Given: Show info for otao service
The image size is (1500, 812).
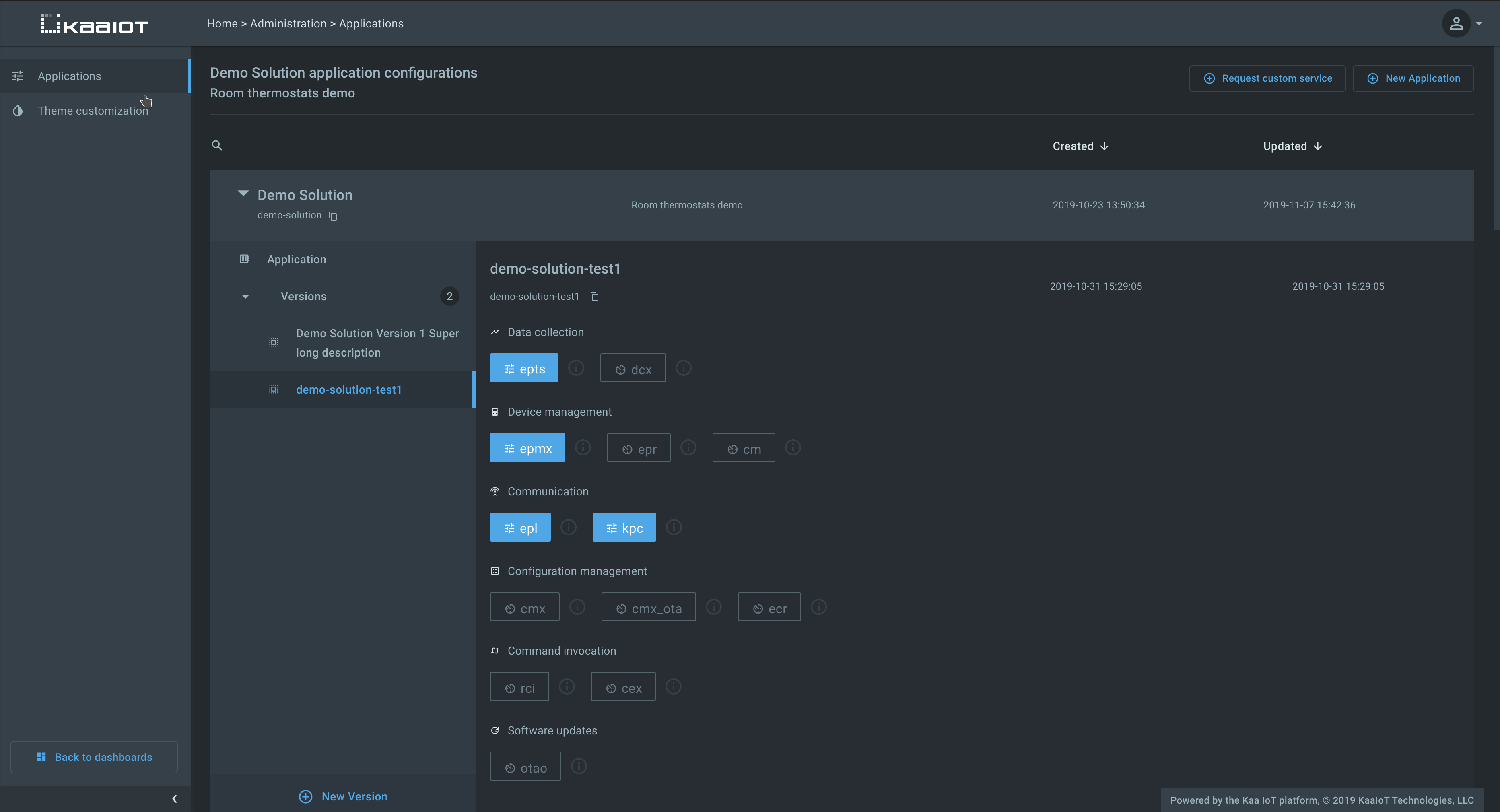Looking at the screenshot, I should tap(579, 766).
